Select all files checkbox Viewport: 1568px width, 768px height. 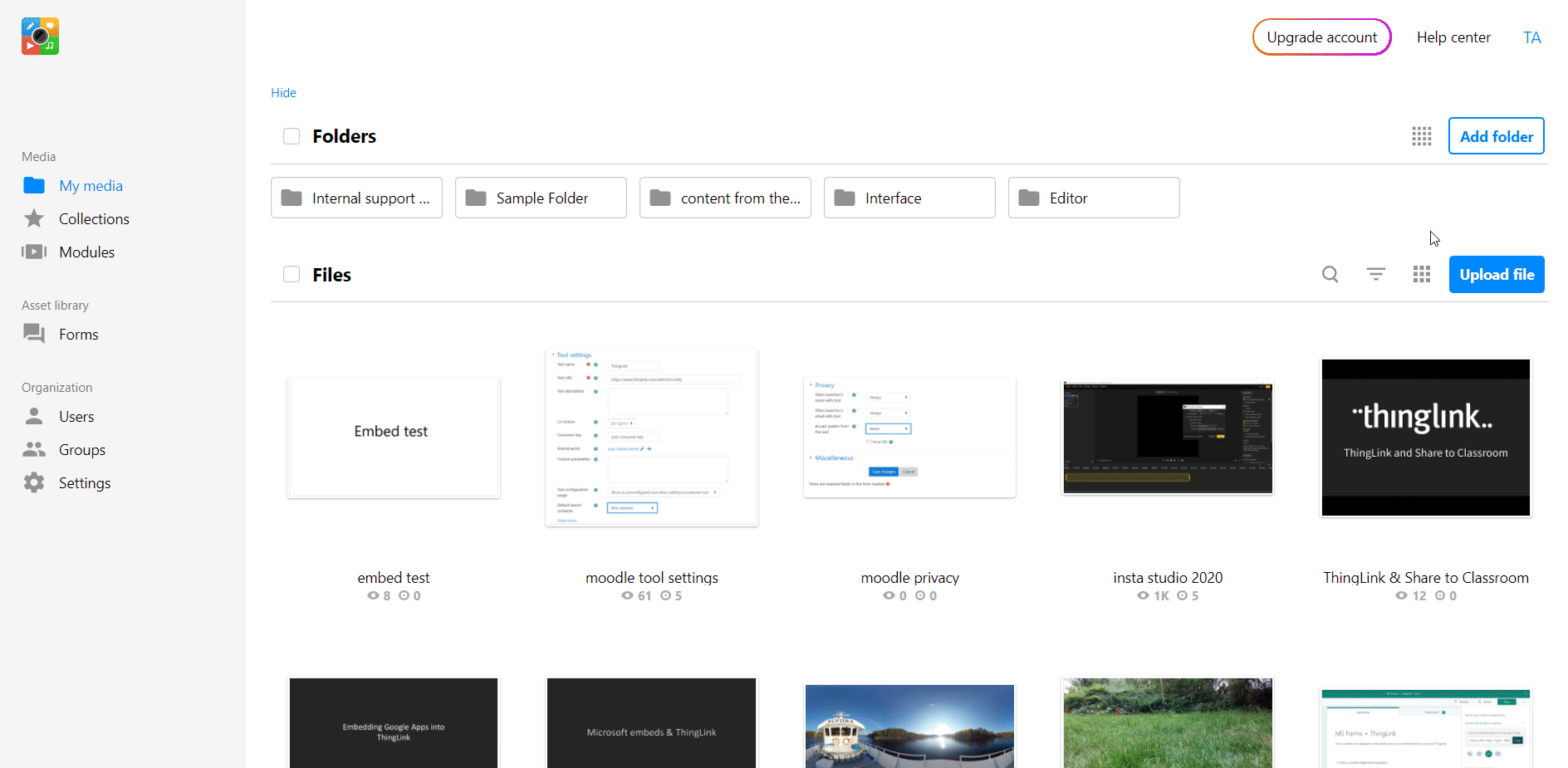click(292, 274)
